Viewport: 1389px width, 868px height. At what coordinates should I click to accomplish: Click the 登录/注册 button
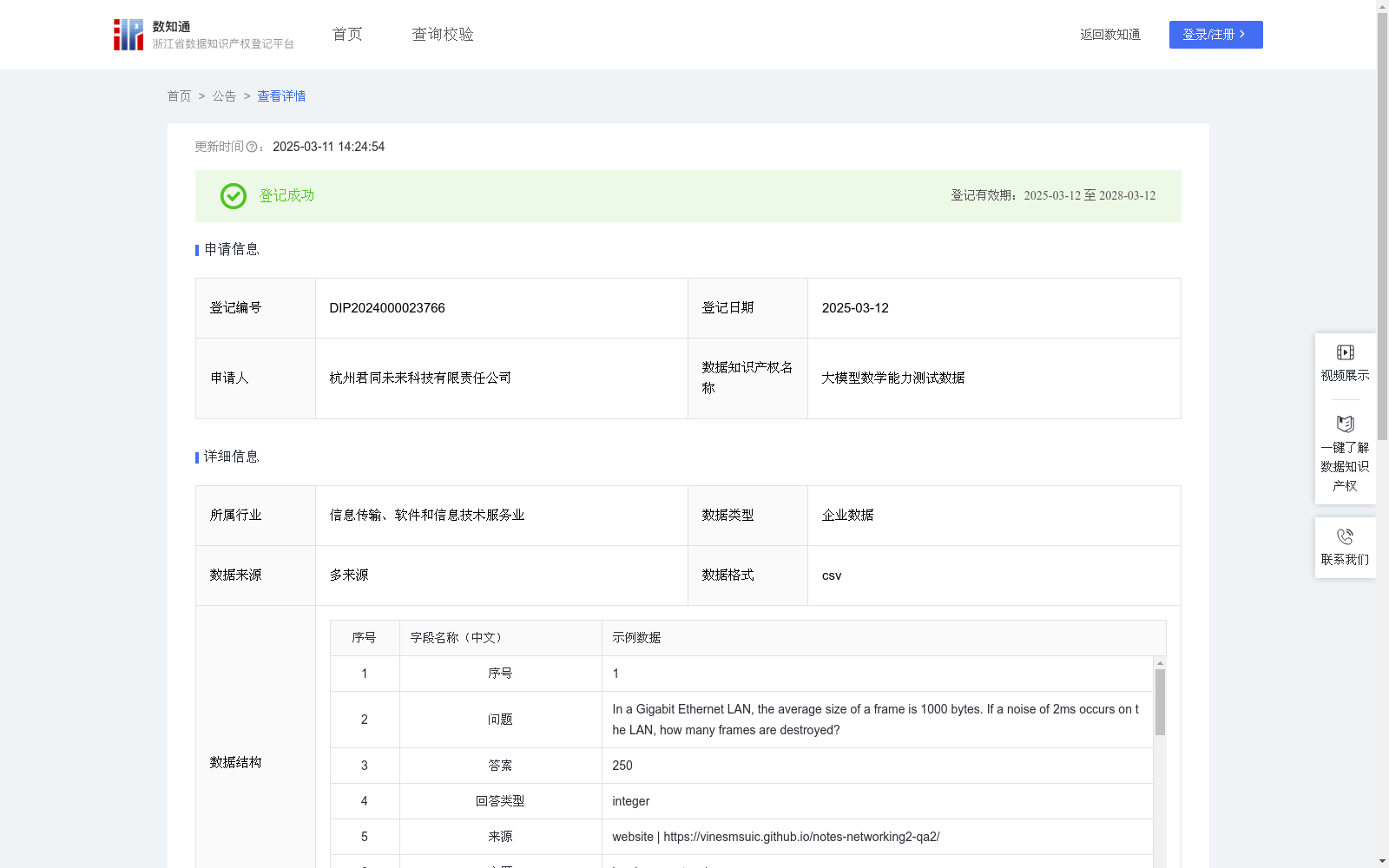[1215, 35]
